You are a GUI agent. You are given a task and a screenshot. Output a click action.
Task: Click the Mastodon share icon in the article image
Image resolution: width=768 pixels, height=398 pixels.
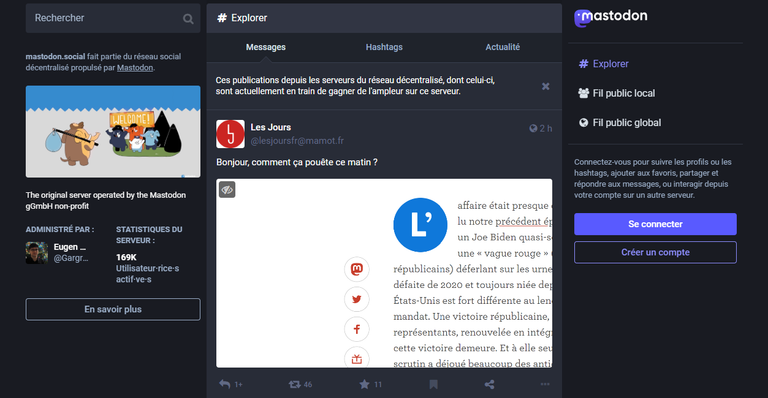point(357,269)
